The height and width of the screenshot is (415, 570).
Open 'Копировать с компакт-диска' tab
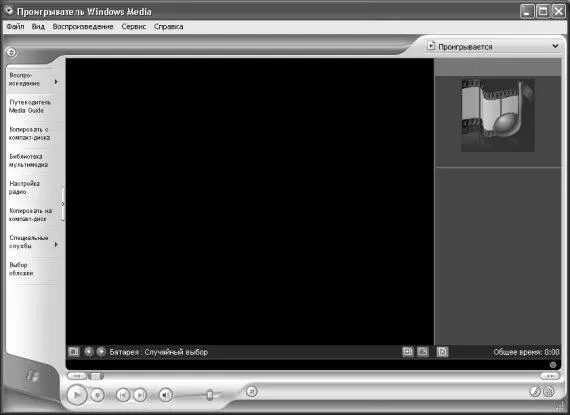pos(29,133)
